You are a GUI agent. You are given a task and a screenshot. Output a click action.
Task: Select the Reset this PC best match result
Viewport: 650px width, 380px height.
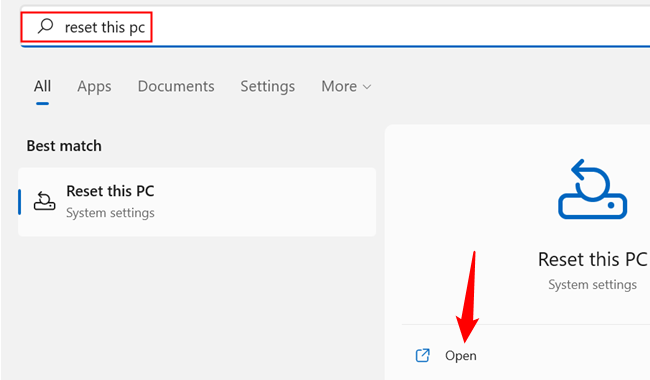pyautogui.click(x=197, y=202)
